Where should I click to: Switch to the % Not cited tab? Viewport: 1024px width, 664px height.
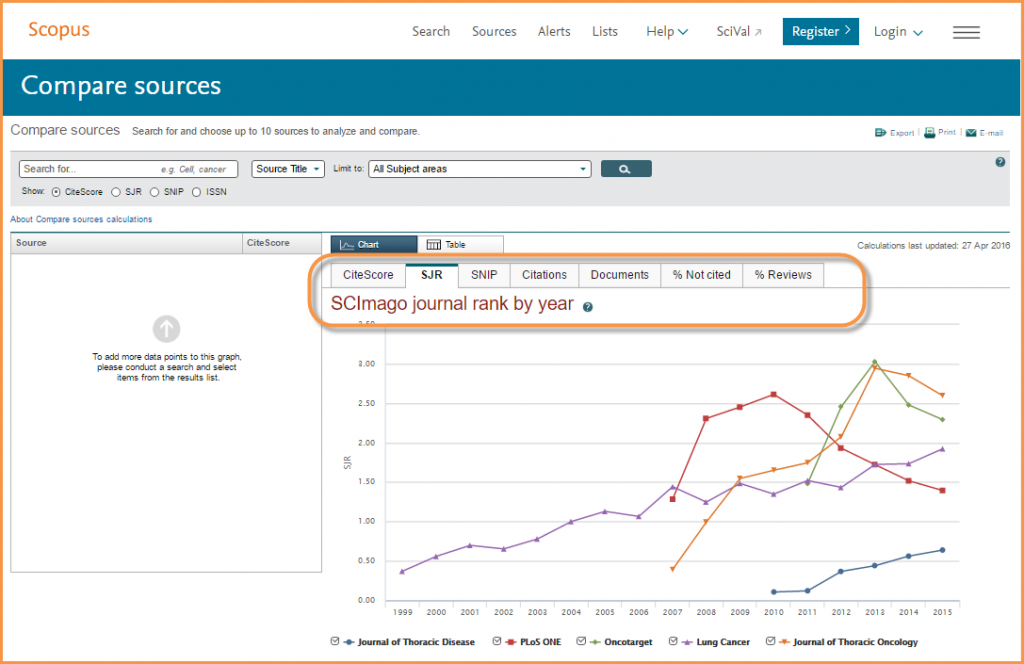[701, 275]
